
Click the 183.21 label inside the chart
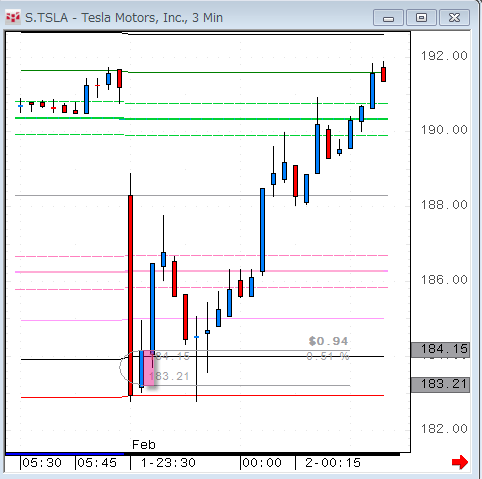(x=169, y=376)
